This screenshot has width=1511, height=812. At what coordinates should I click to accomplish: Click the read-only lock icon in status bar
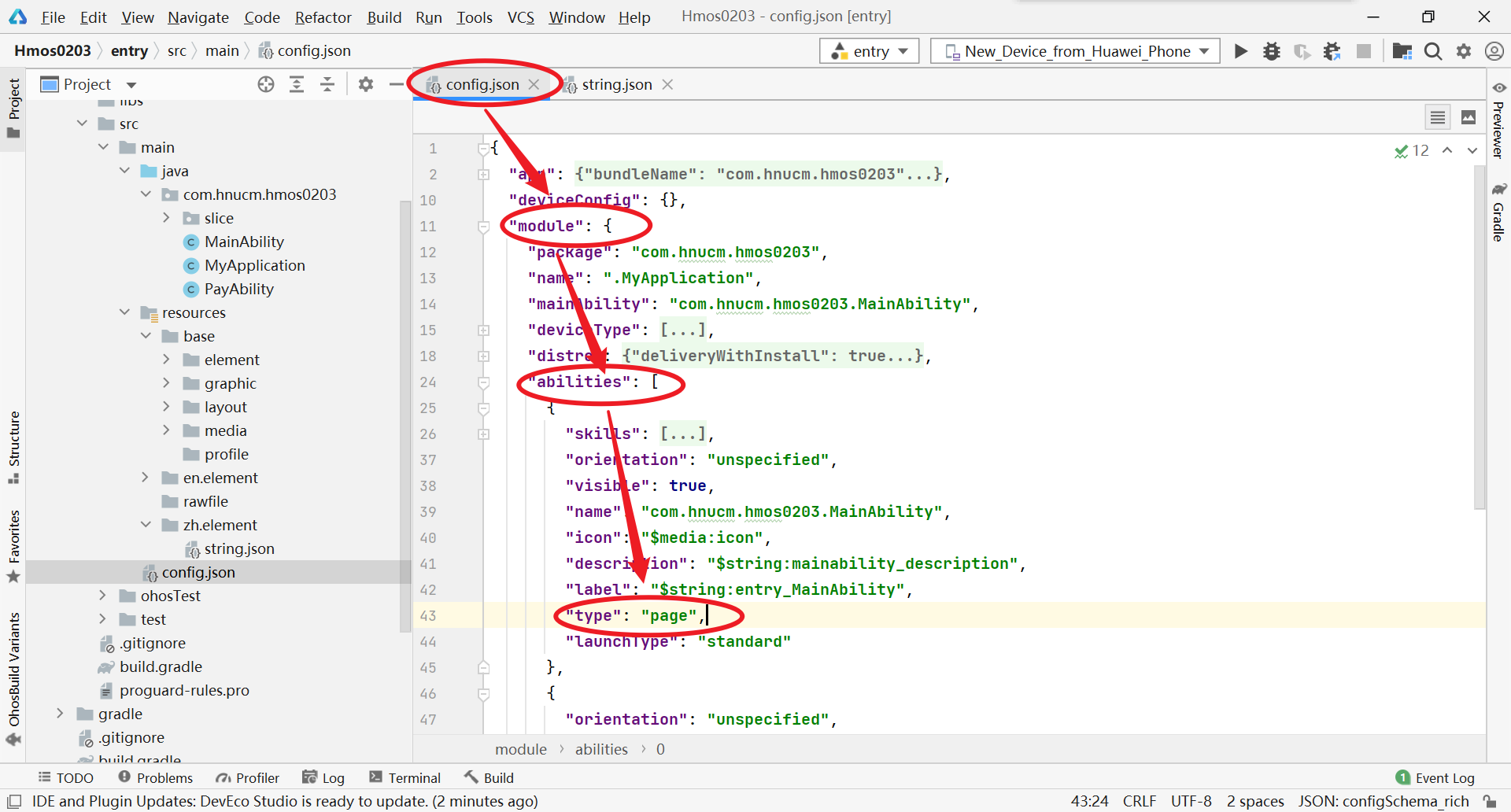(1491, 801)
